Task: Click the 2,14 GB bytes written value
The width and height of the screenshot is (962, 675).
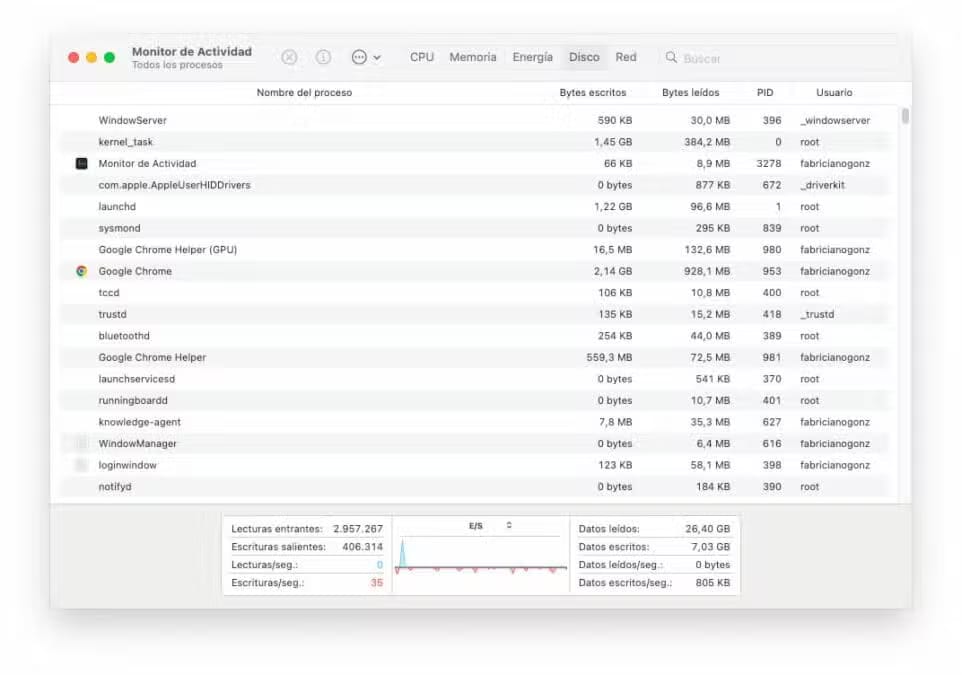Action: [x=612, y=271]
